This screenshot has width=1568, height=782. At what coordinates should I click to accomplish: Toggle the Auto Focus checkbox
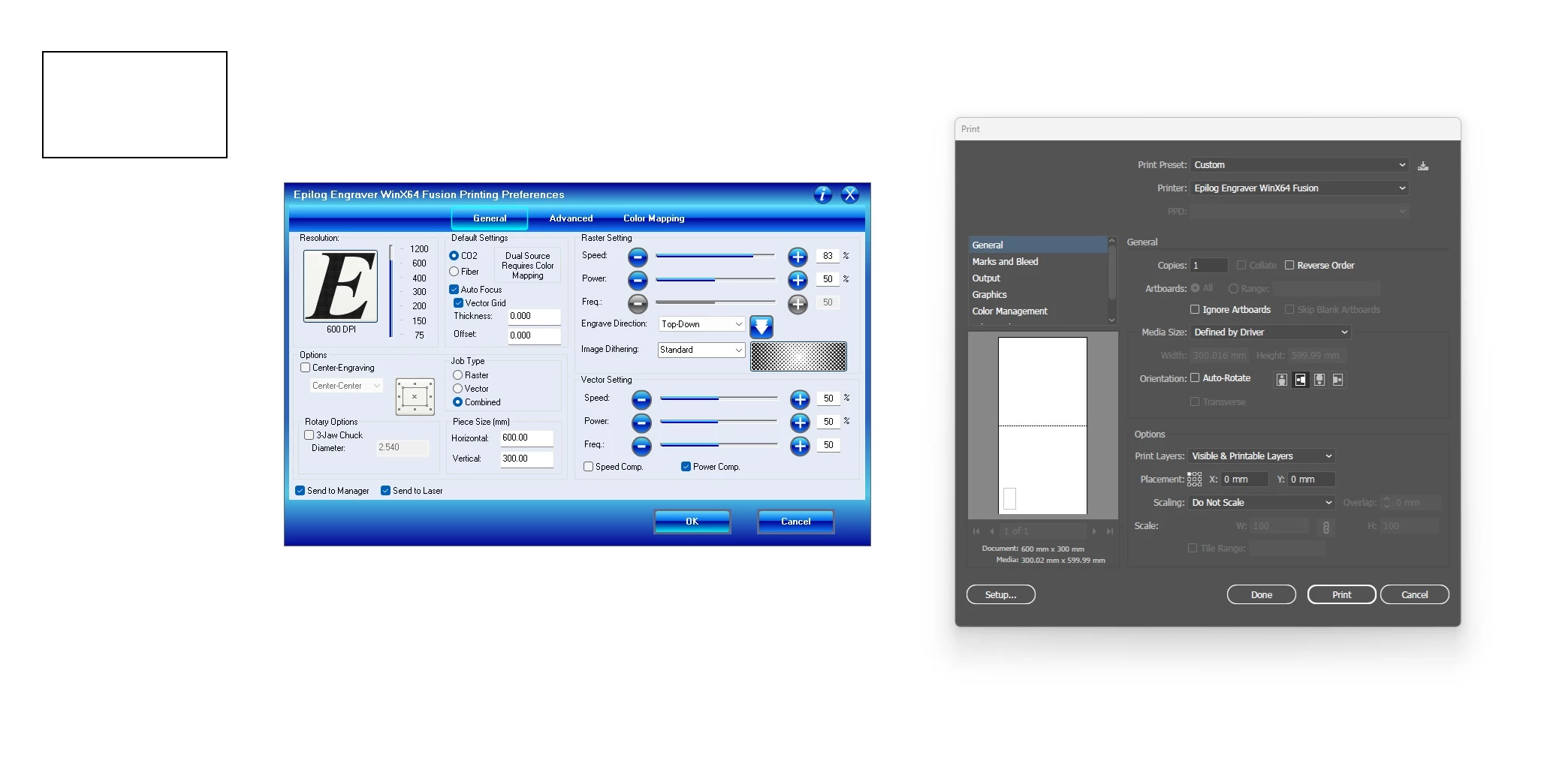click(454, 290)
